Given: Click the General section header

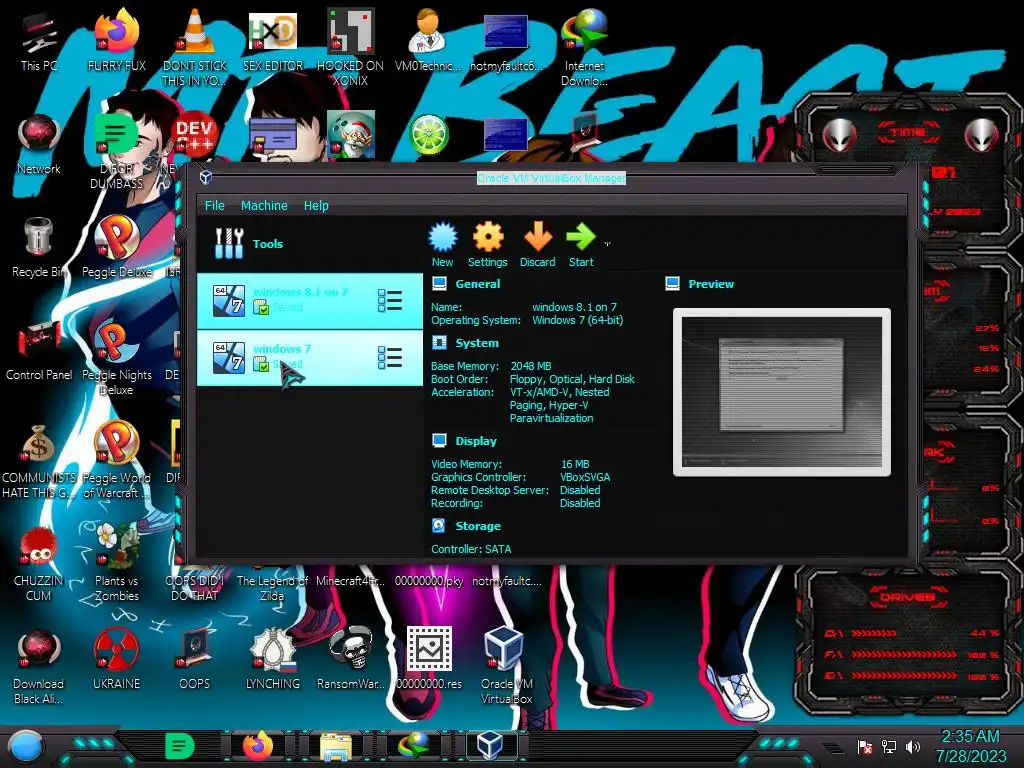Looking at the screenshot, I should (477, 284).
